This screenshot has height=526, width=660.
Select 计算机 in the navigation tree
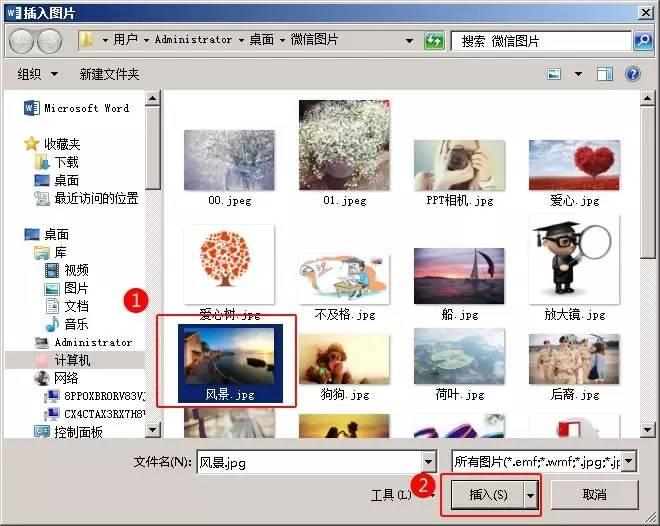pyautogui.click(x=63, y=360)
